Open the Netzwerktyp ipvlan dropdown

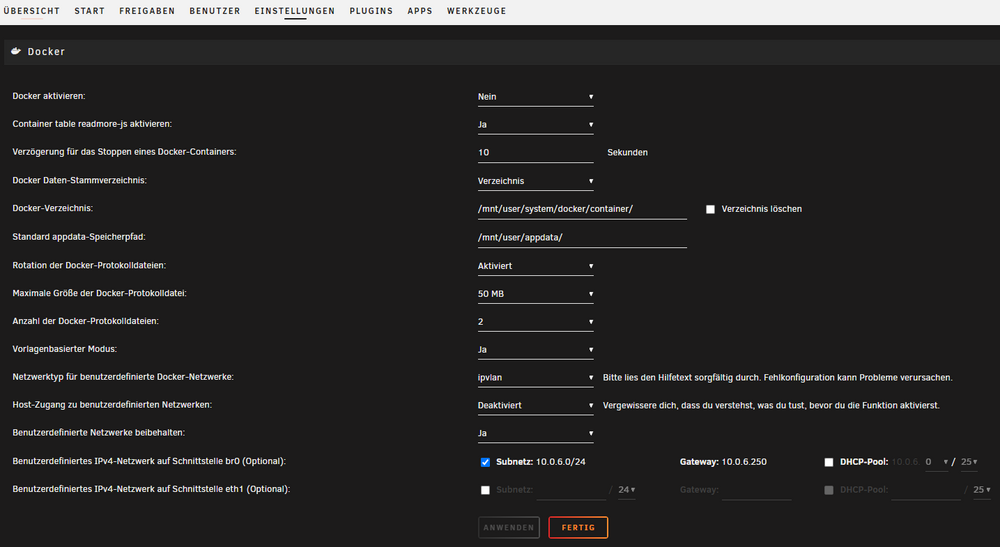(536, 377)
